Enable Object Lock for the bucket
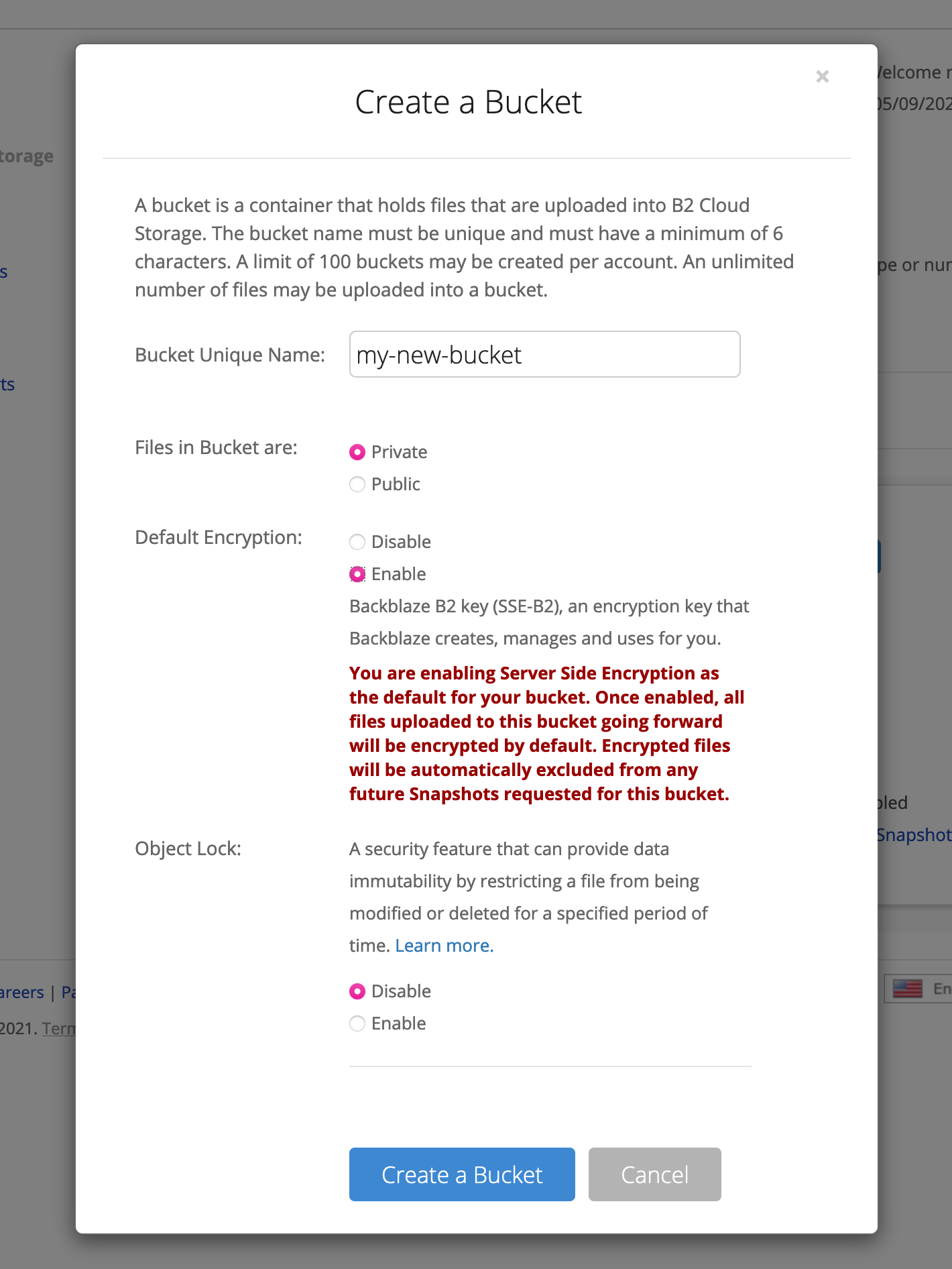This screenshot has width=952, height=1269. click(x=357, y=1024)
